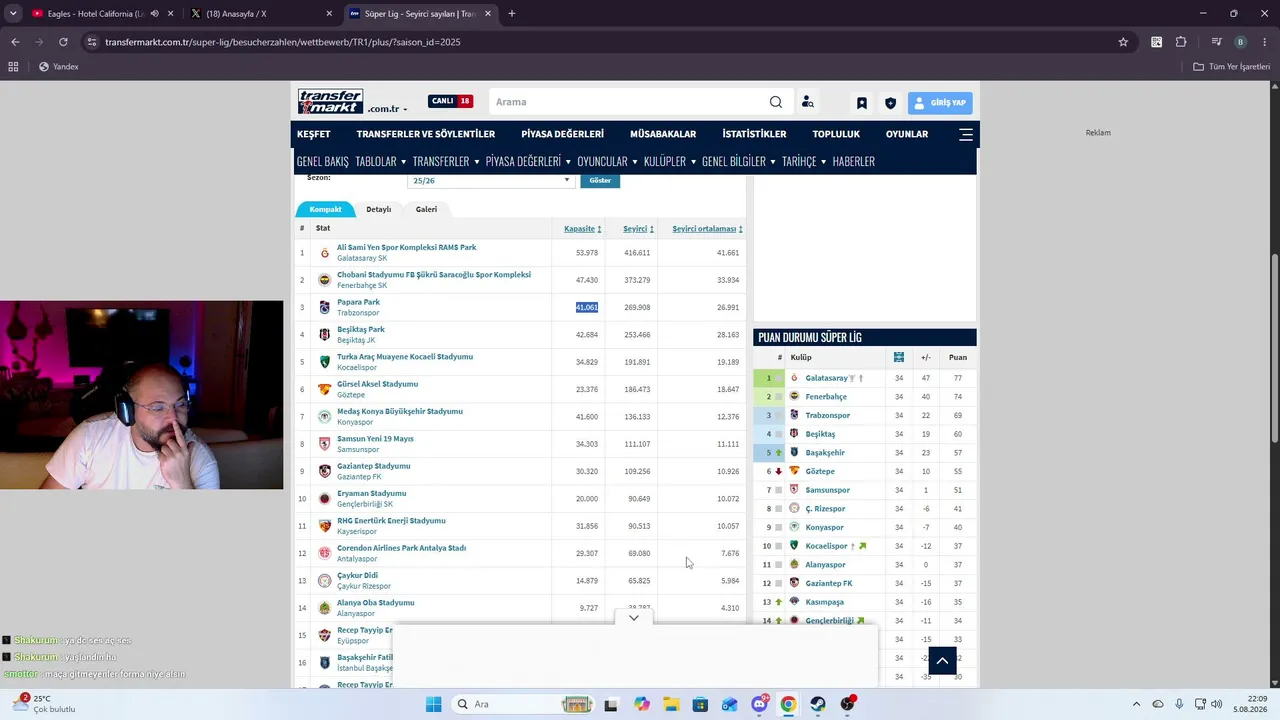Open the media controls icon in Chrome toolbar
Screen dimensions: 1280x720
click(1216, 42)
